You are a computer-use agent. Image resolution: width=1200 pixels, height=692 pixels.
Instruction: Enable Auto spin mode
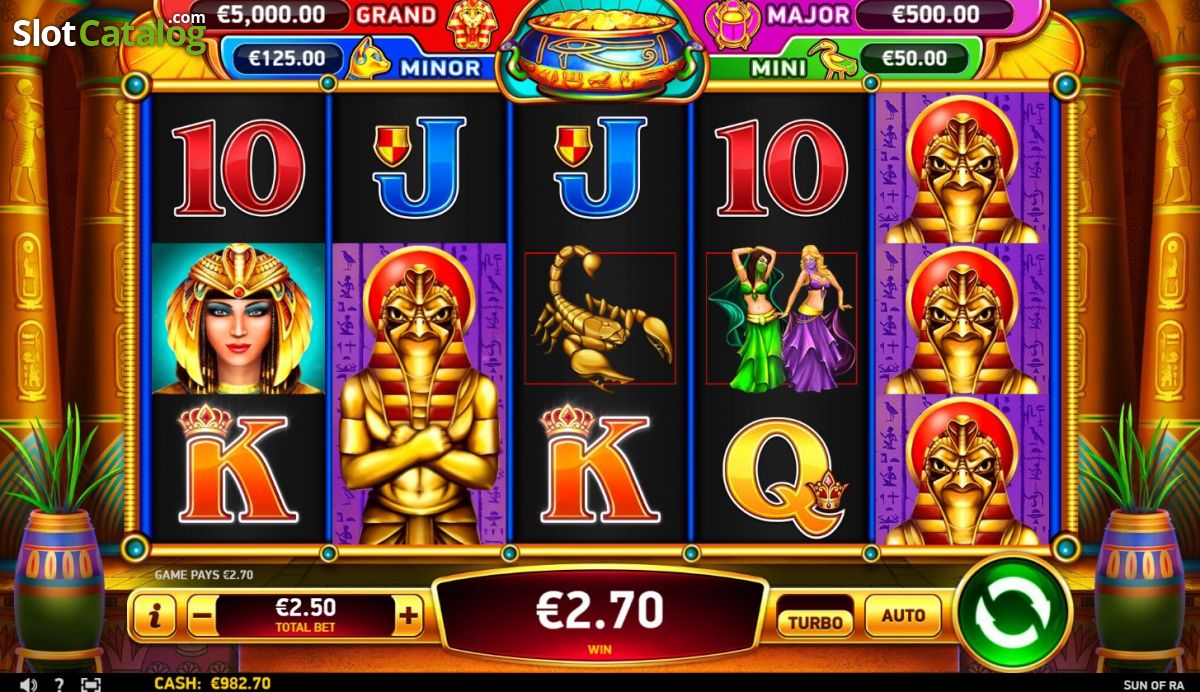click(903, 615)
